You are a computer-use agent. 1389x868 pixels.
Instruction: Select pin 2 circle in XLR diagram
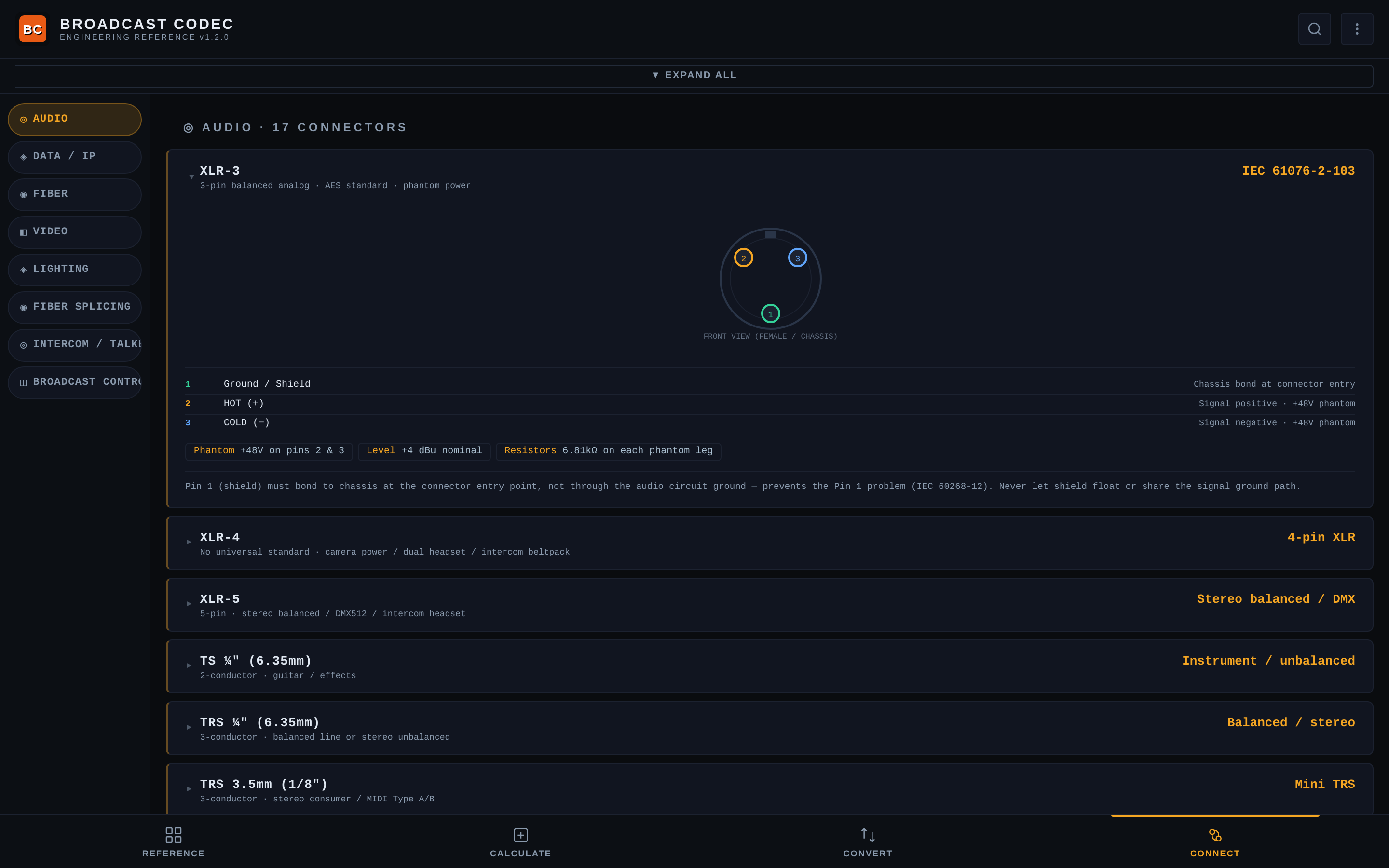click(x=743, y=258)
